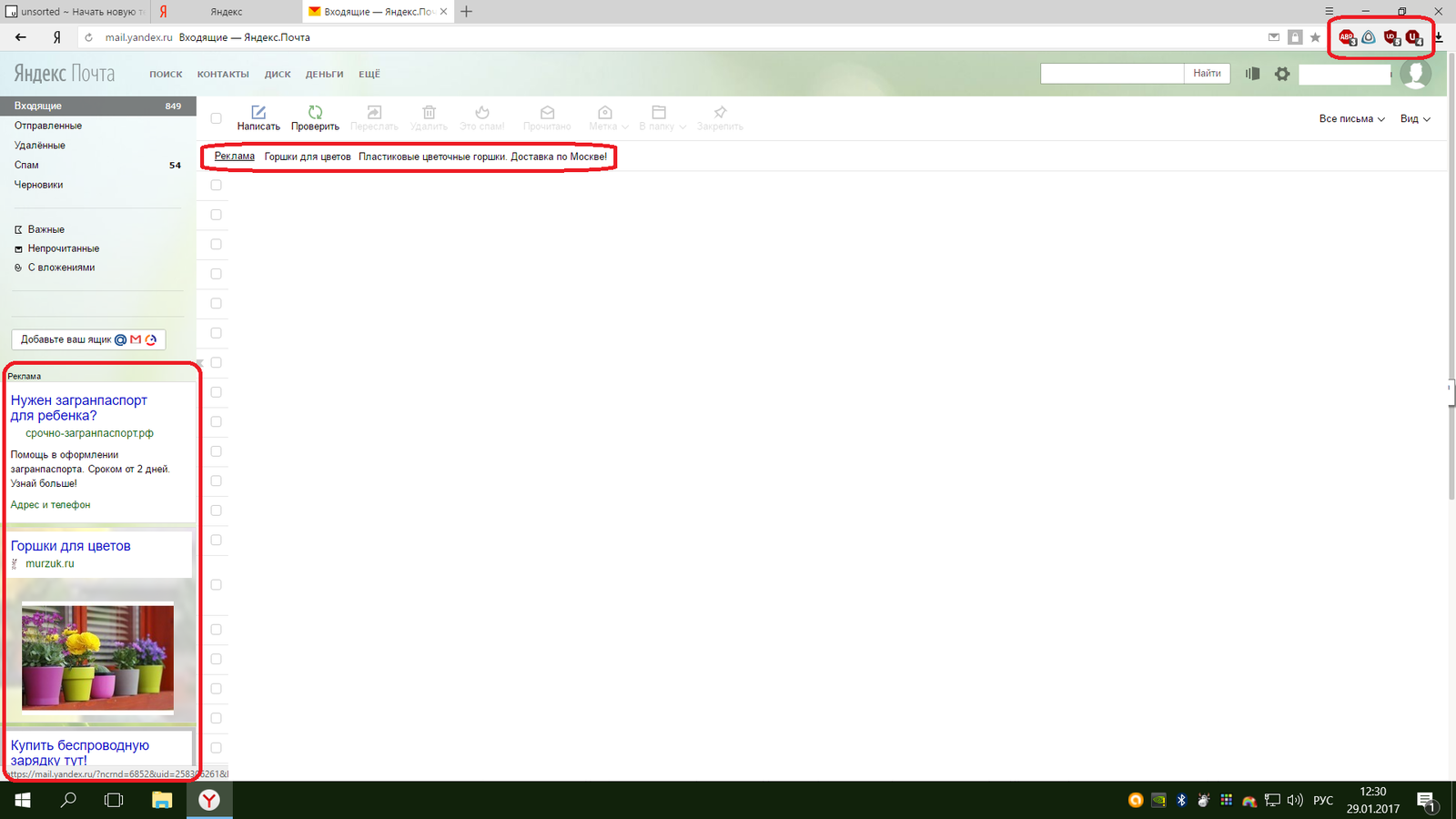Click the Удалить trash icon
The width and height of the screenshot is (1456, 819).
[x=429, y=112]
